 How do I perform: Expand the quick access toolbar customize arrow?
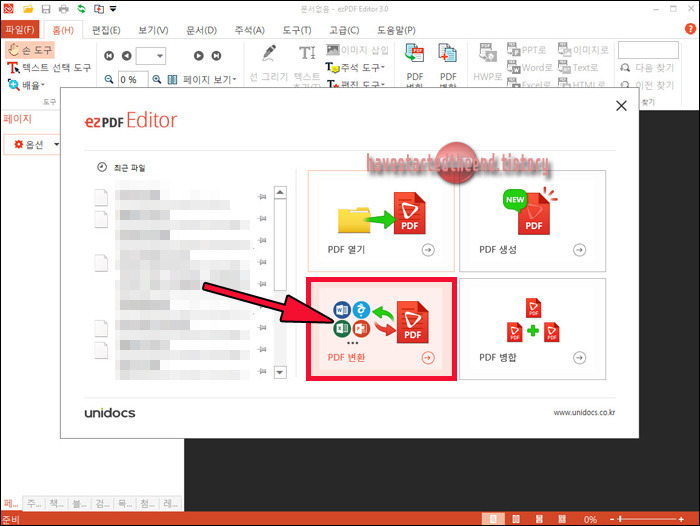[x=113, y=8]
